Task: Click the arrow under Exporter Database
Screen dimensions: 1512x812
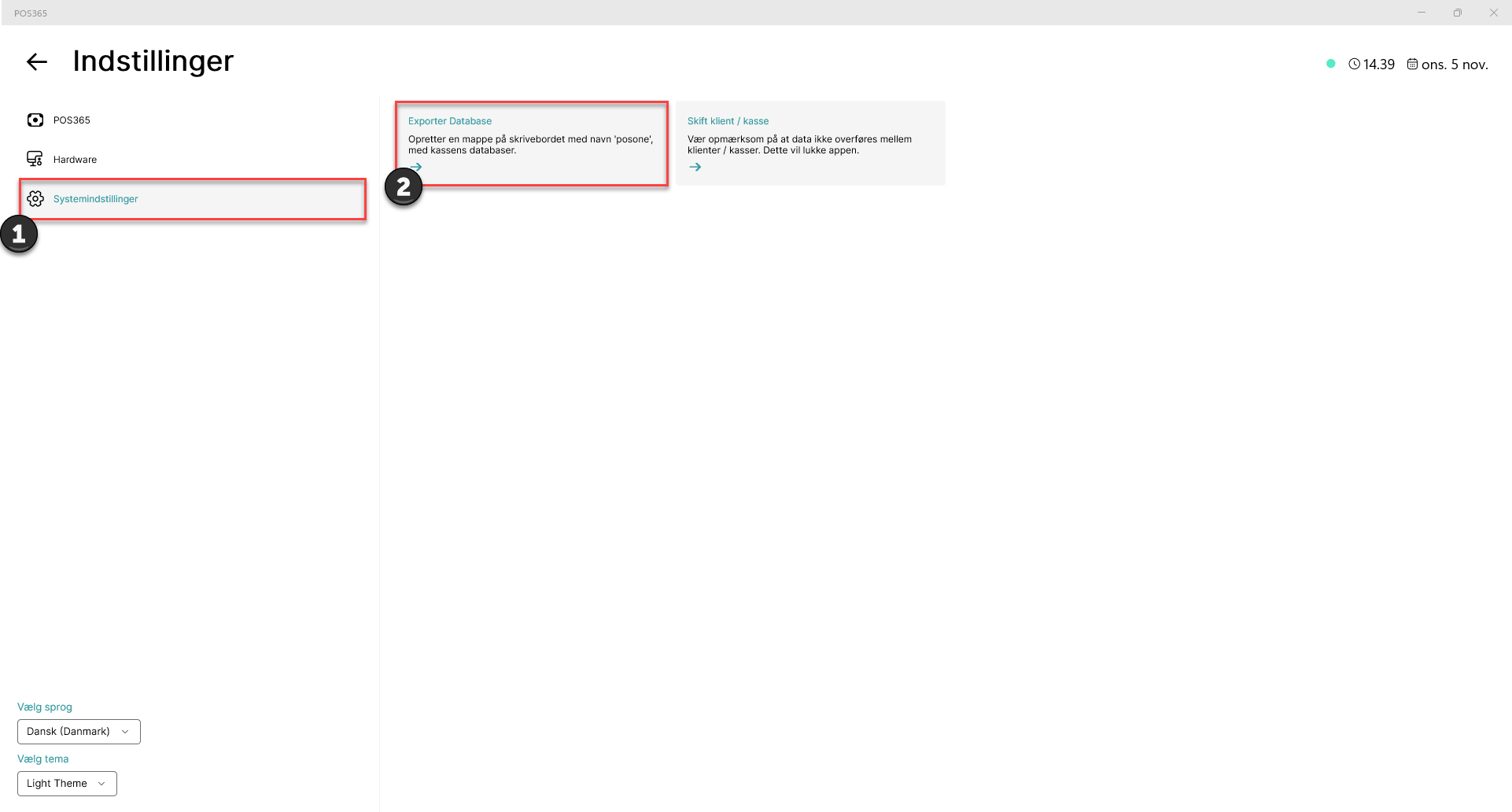Action: click(416, 167)
